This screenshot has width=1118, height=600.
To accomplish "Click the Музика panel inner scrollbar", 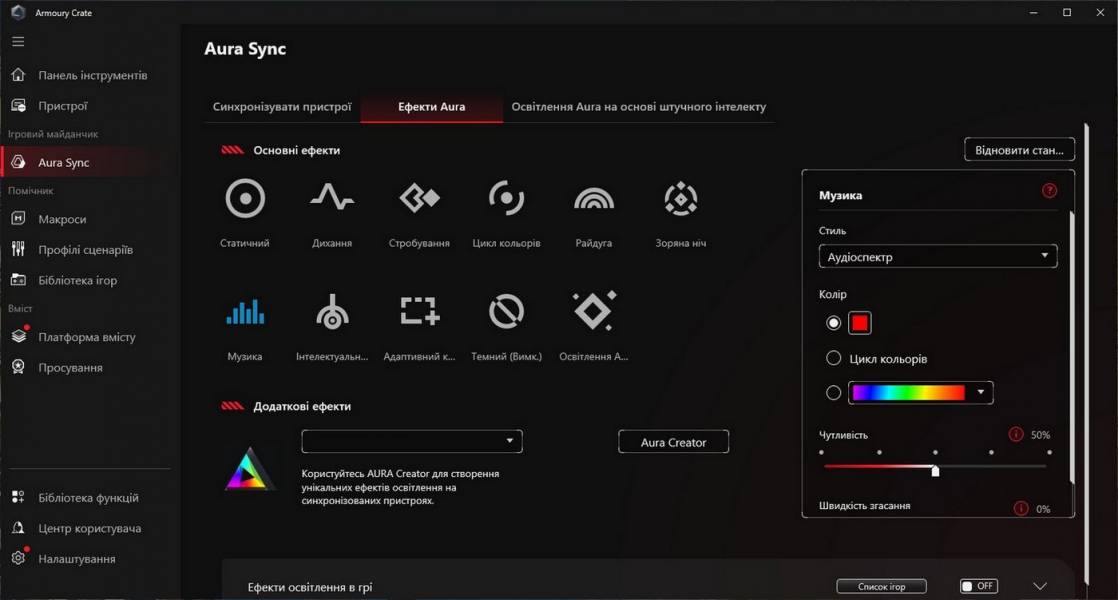I will tap(1072, 346).
